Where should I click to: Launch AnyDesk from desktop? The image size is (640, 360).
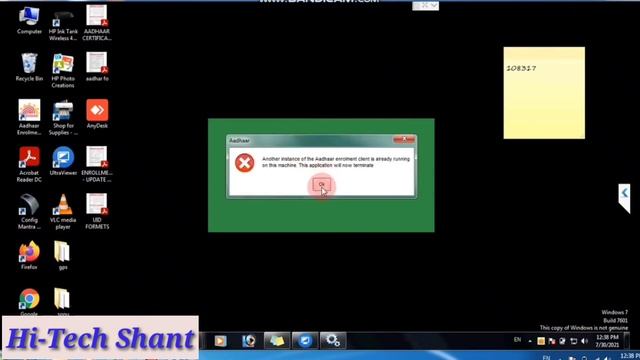(x=97, y=114)
